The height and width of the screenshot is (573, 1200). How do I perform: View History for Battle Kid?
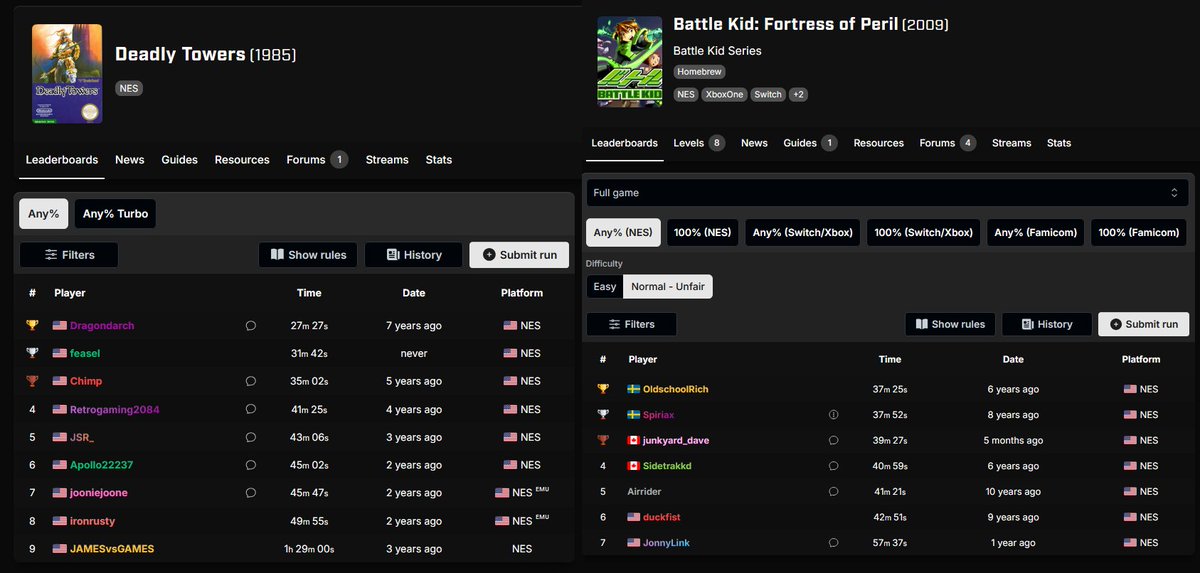[x=1046, y=324]
